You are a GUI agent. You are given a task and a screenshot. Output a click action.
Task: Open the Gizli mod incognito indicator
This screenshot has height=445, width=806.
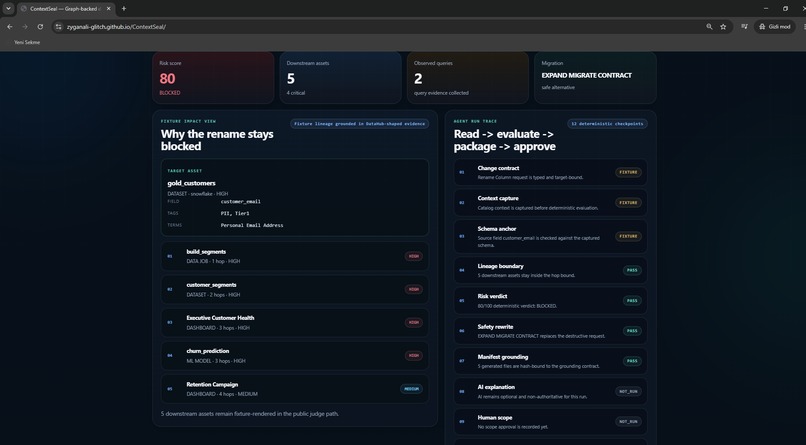[x=774, y=27]
